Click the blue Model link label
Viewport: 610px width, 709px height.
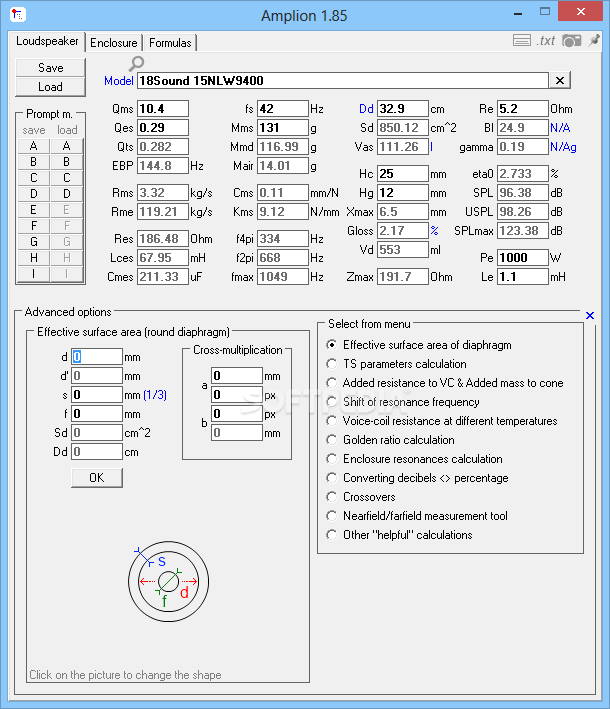[x=118, y=81]
